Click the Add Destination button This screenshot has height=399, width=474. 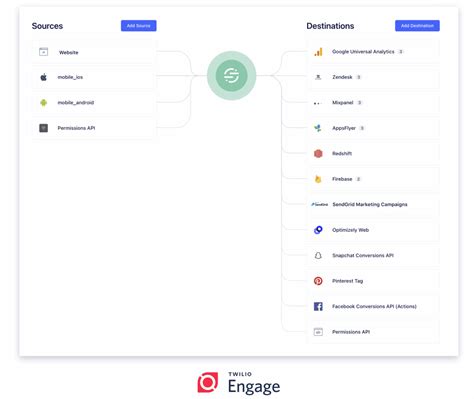click(417, 26)
